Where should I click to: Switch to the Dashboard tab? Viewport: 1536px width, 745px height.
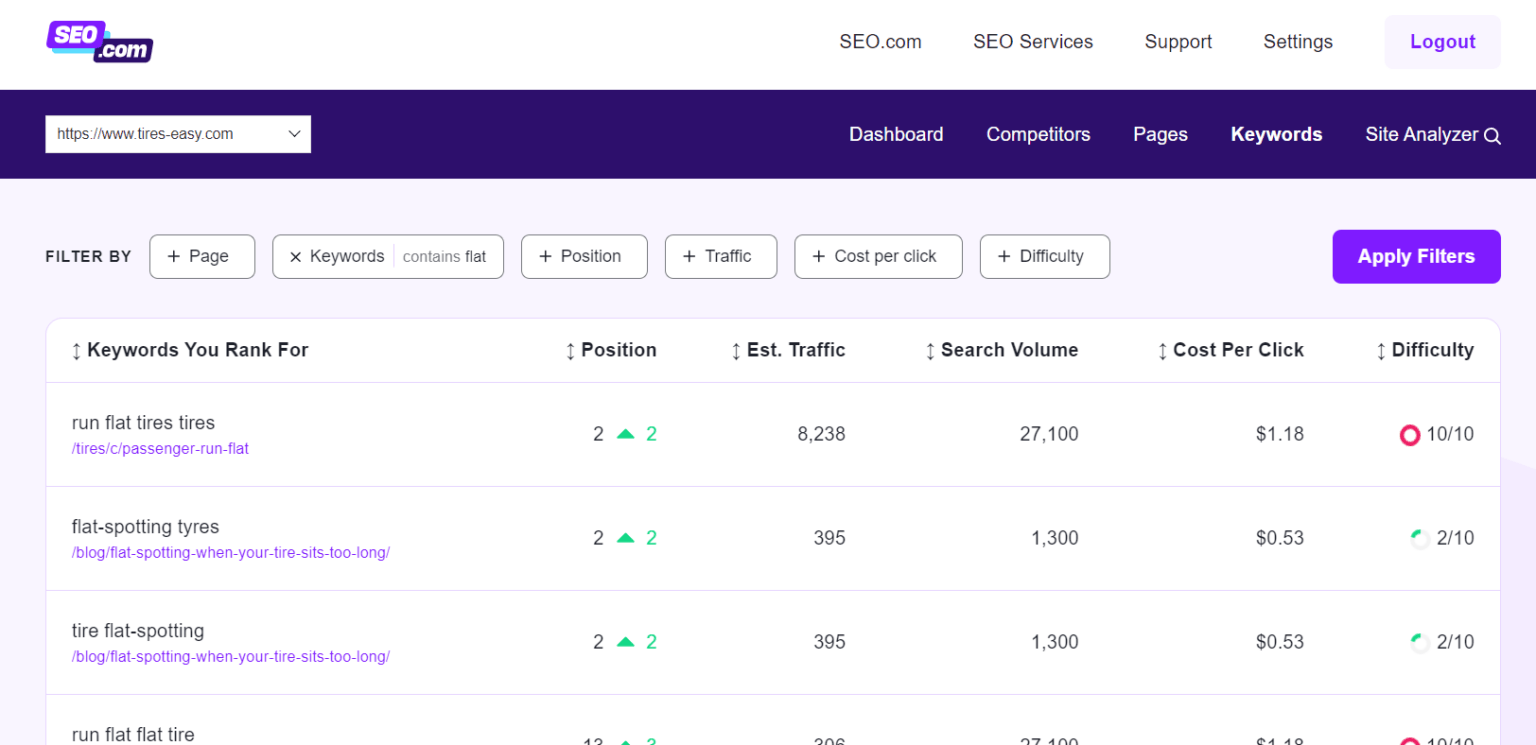coord(896,134)
